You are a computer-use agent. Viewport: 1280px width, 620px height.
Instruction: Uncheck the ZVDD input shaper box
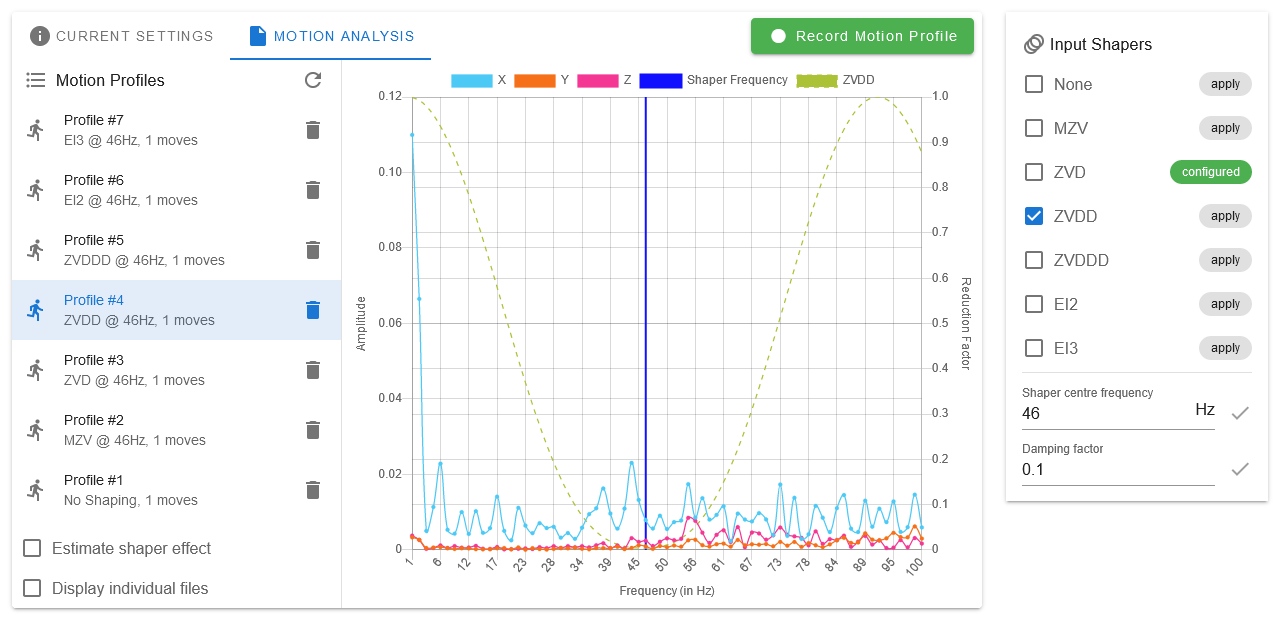(1034, 216)
